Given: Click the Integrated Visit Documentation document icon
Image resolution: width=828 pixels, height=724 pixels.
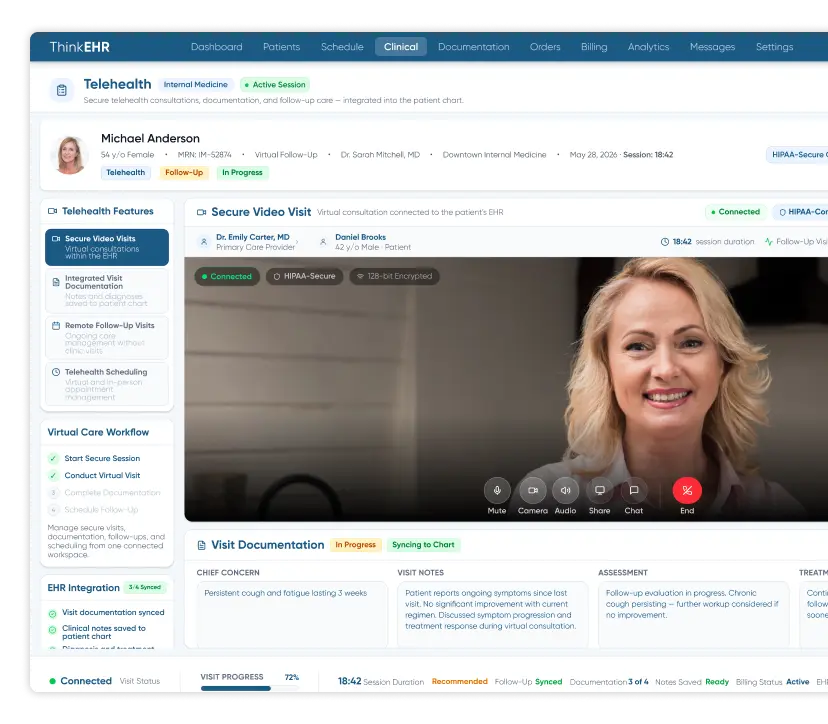Looking at the screenshot, I should 56,282.
